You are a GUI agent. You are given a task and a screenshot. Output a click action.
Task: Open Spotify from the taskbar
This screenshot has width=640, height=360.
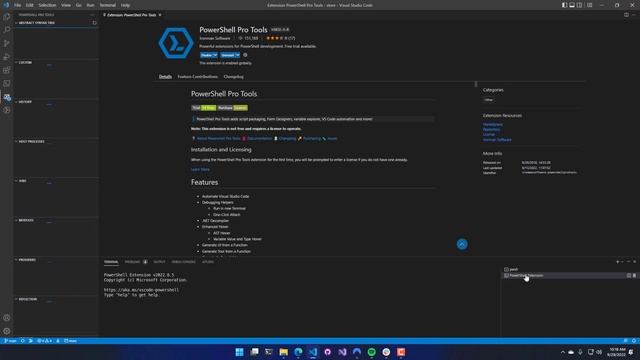pyautogui.click(x=371, y=352)
